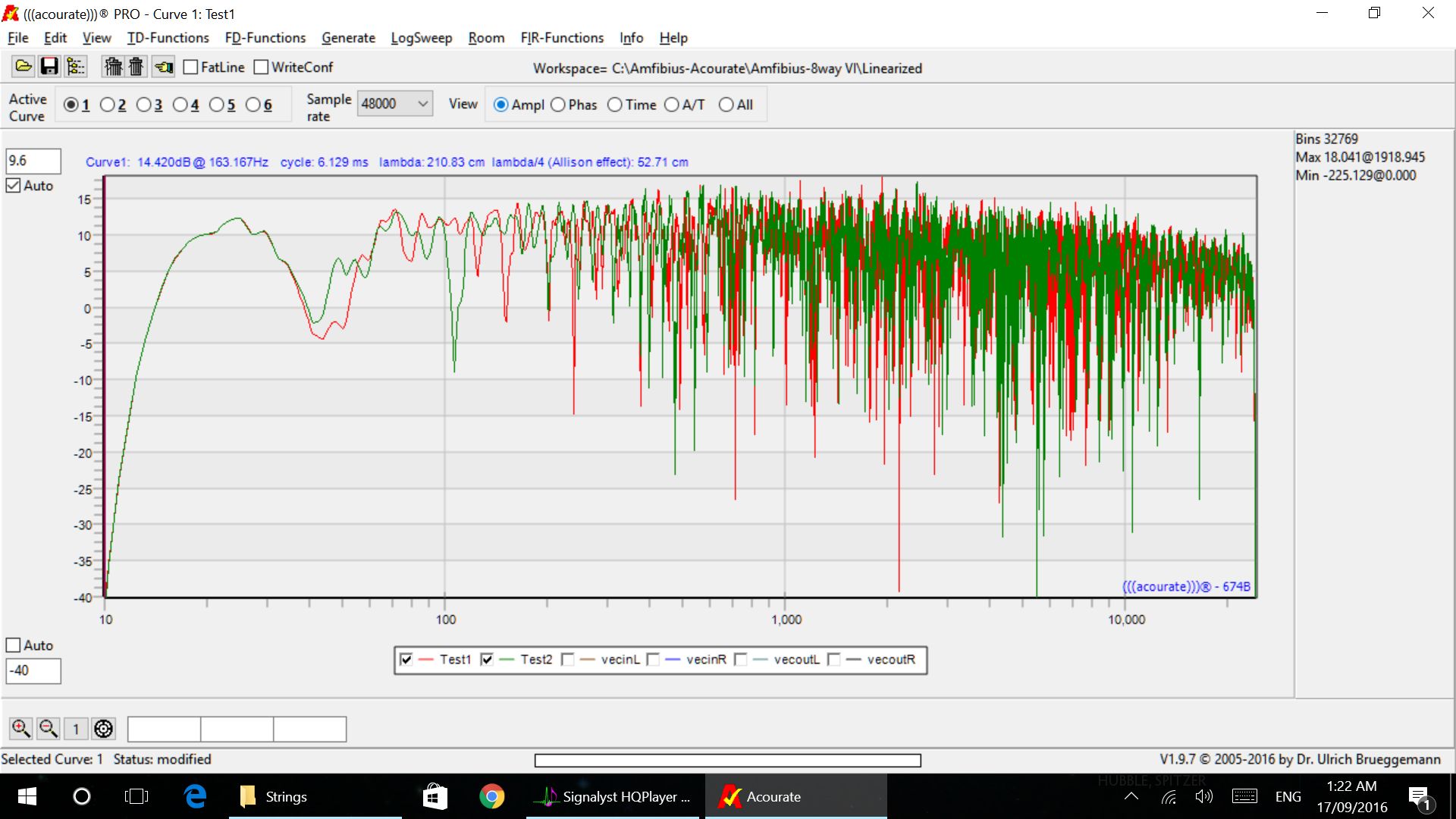Open the volume speaker tray icon

tap(1203, 796)
